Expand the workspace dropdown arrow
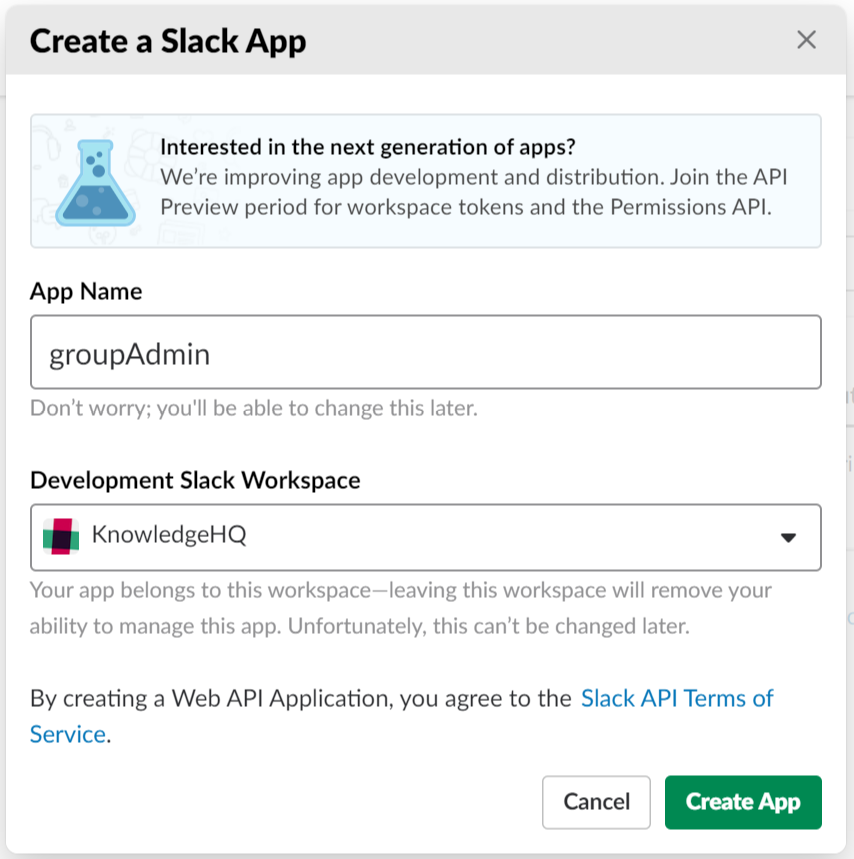Viewport: 854px width, 859px height. point(788,537)
